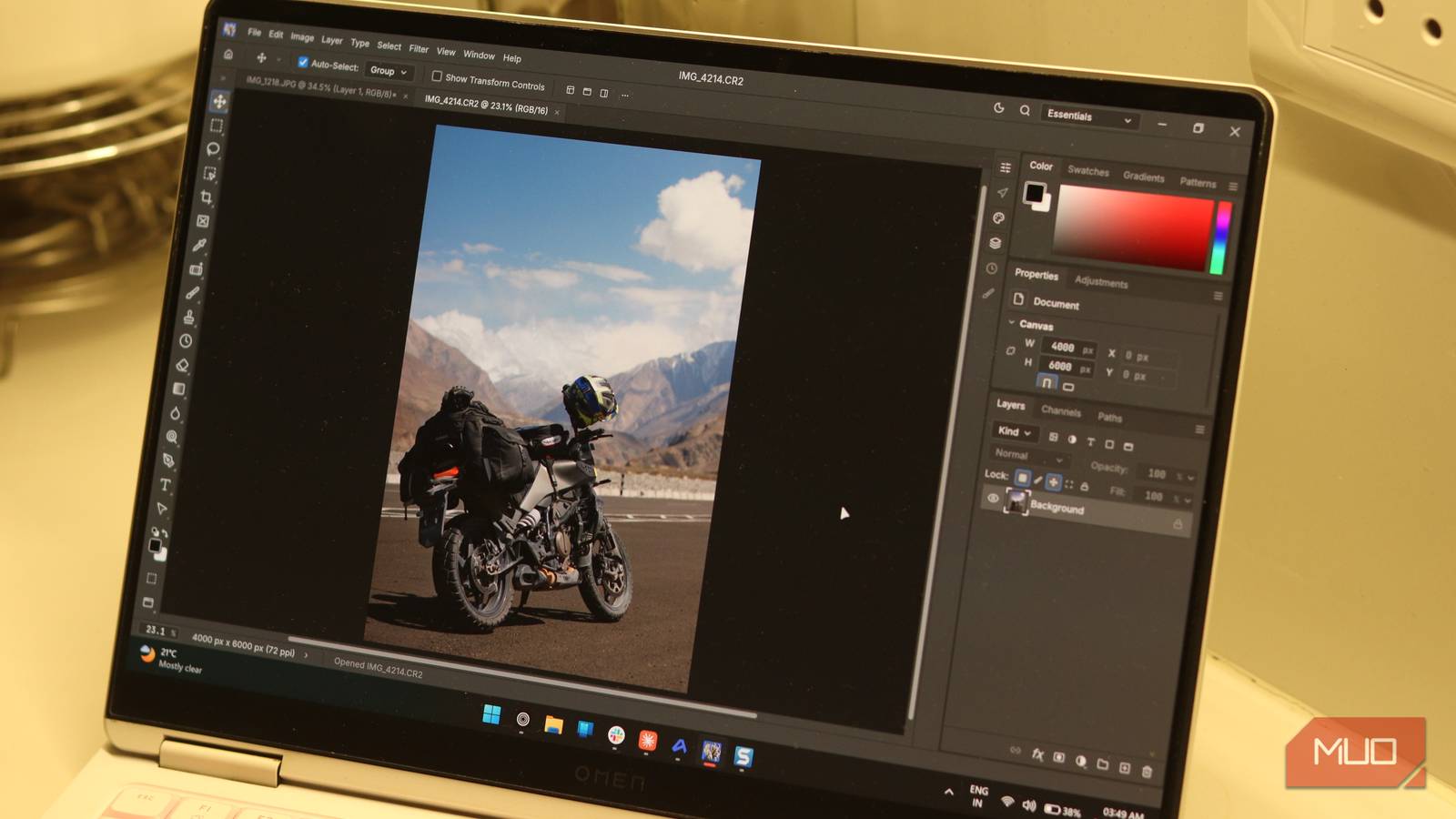Show hidden system tray icons chevron

(948, 792)
